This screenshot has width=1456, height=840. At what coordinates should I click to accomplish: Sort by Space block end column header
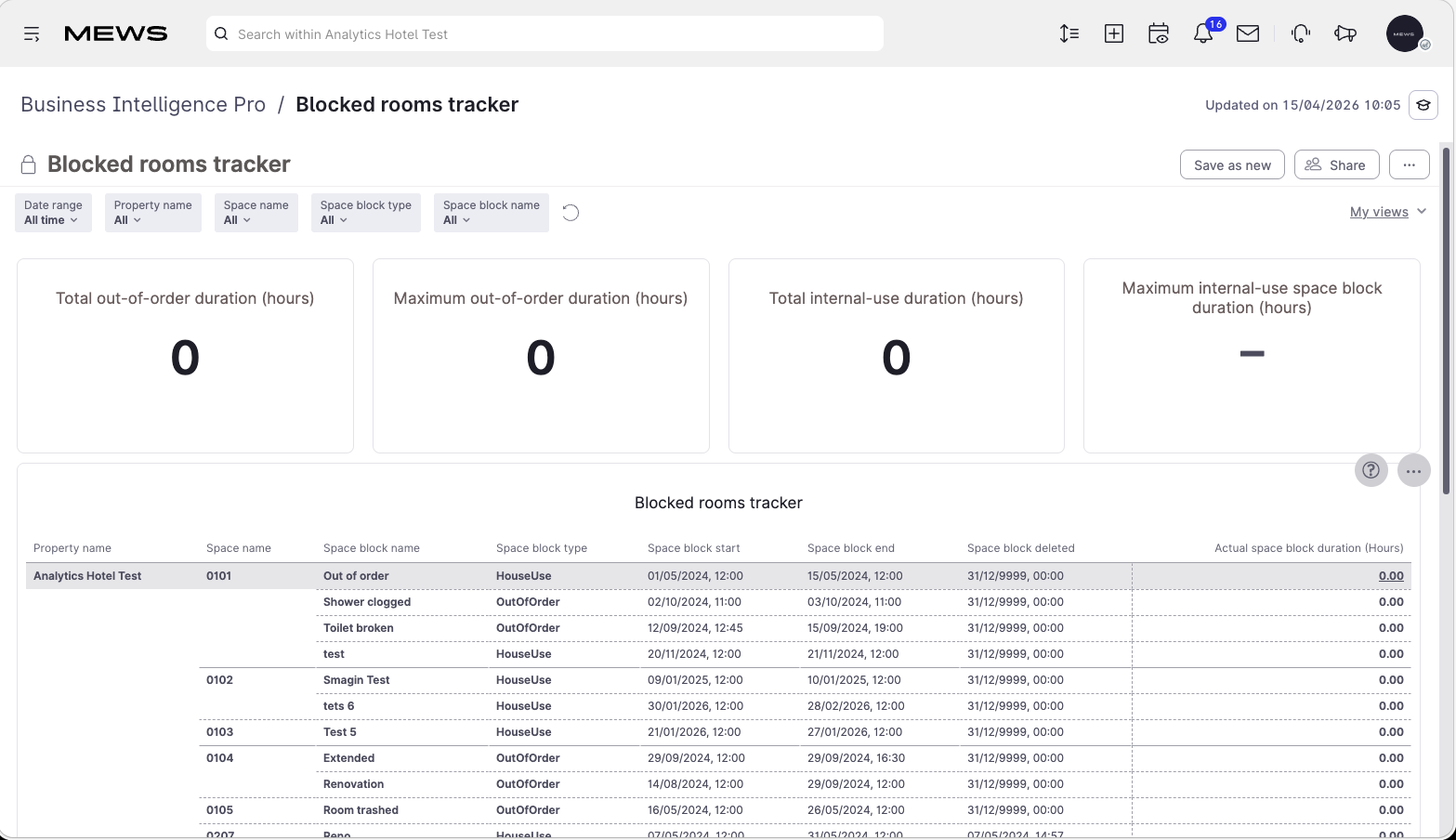pos(851,548)
